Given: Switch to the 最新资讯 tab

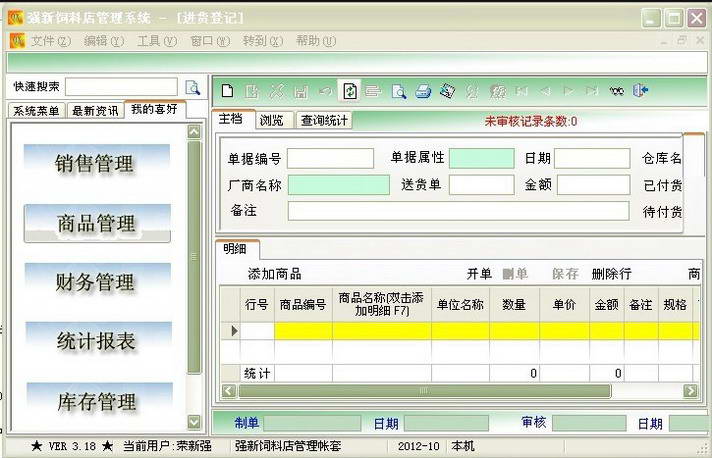Looking at the screenshot, I should 95,111.
